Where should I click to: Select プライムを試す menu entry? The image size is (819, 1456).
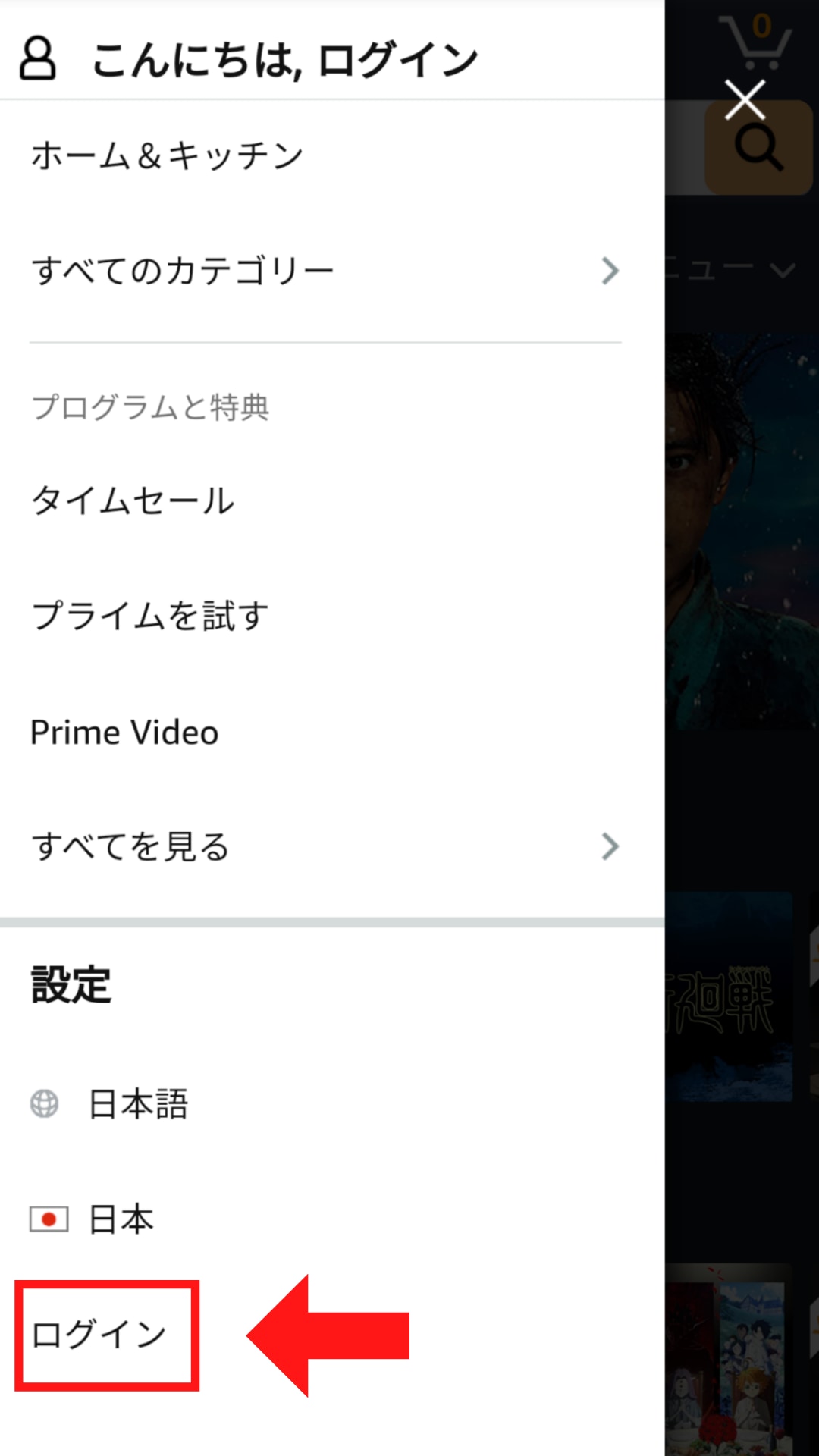149,616
